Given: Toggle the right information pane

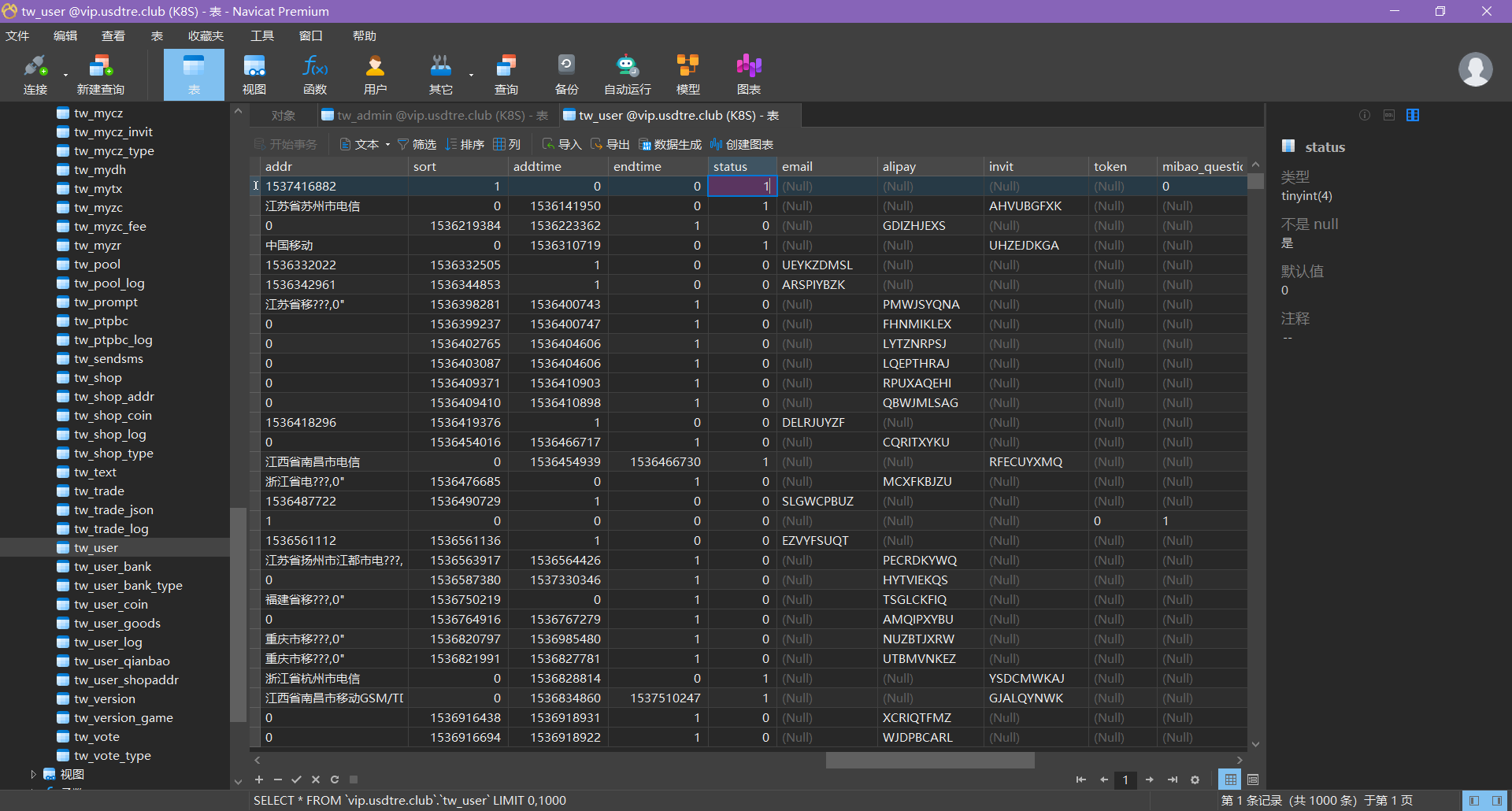Looking at the screenshot, I should coord(1497,801).
